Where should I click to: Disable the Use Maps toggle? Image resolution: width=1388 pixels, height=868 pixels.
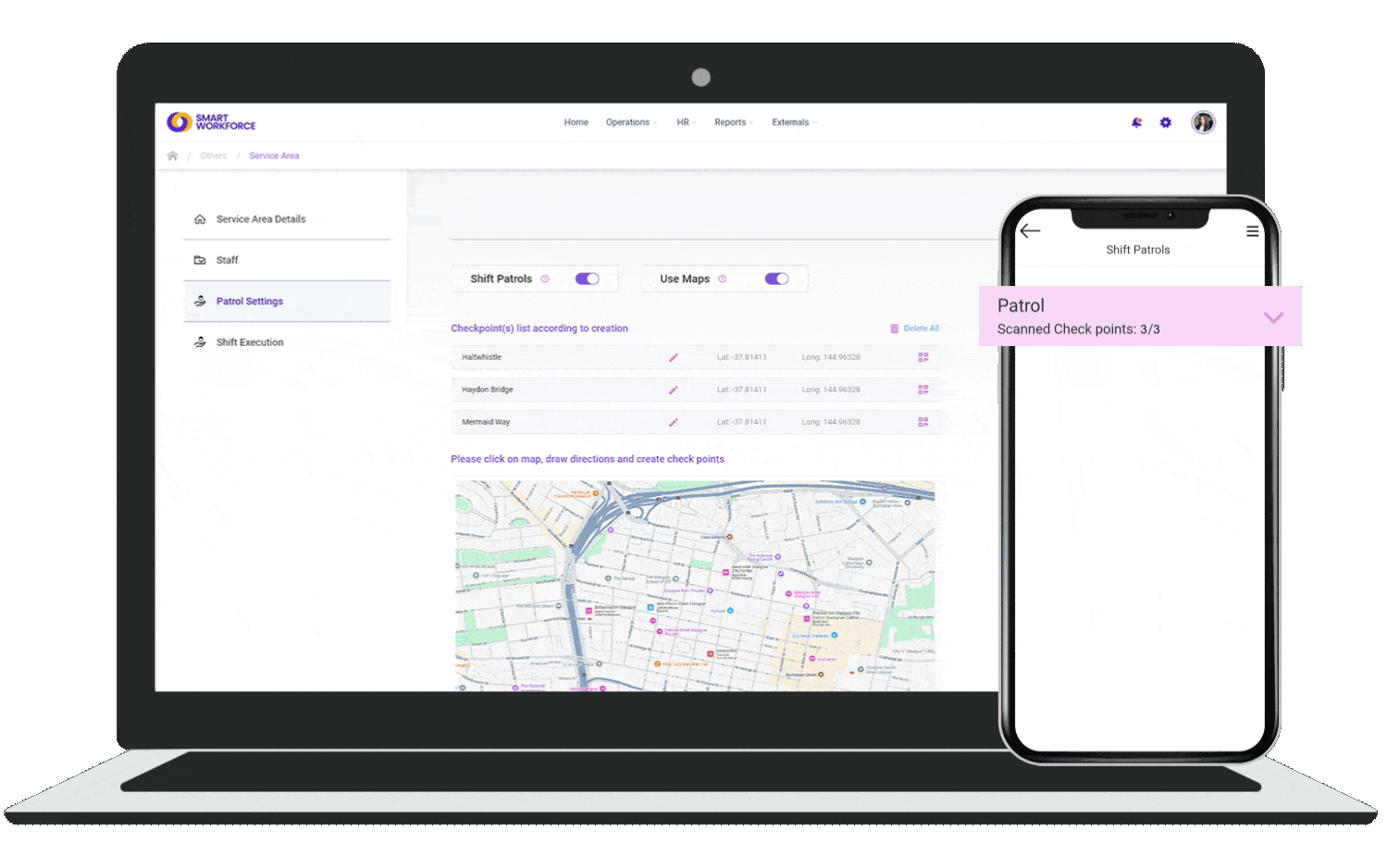(776, 279)
